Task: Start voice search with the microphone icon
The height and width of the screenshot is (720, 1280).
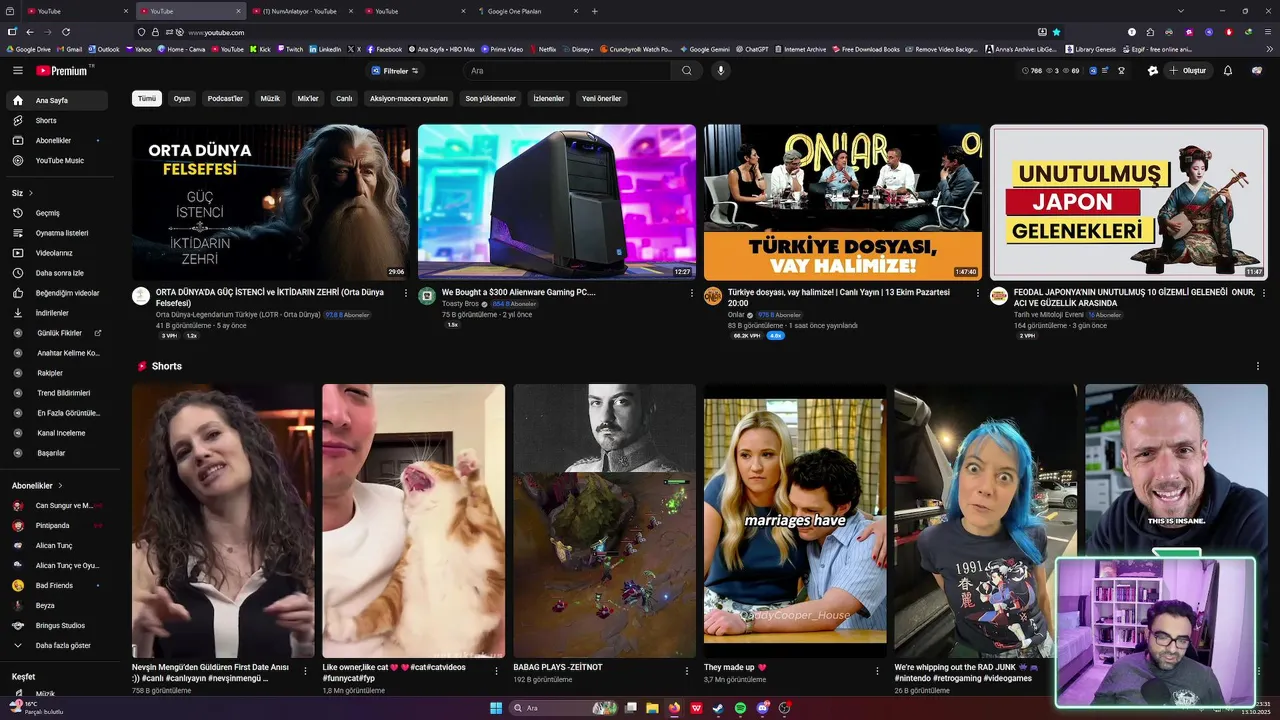Action: click(x=720, y=71)
